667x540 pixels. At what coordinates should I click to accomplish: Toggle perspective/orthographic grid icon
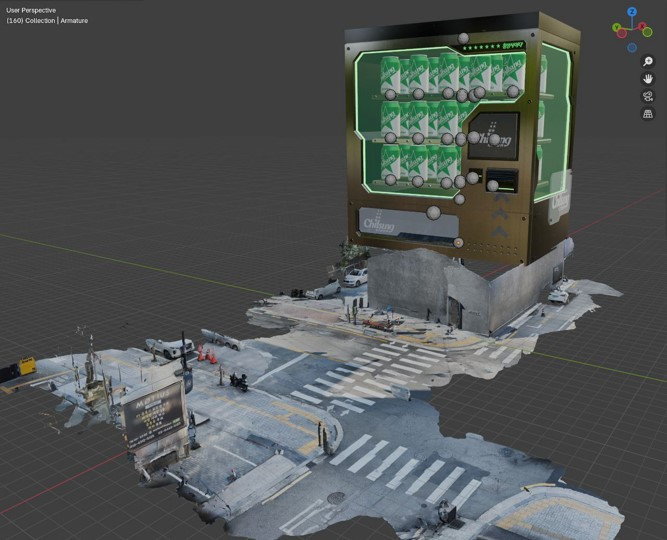pyautogui.click(x=648, y=114)
